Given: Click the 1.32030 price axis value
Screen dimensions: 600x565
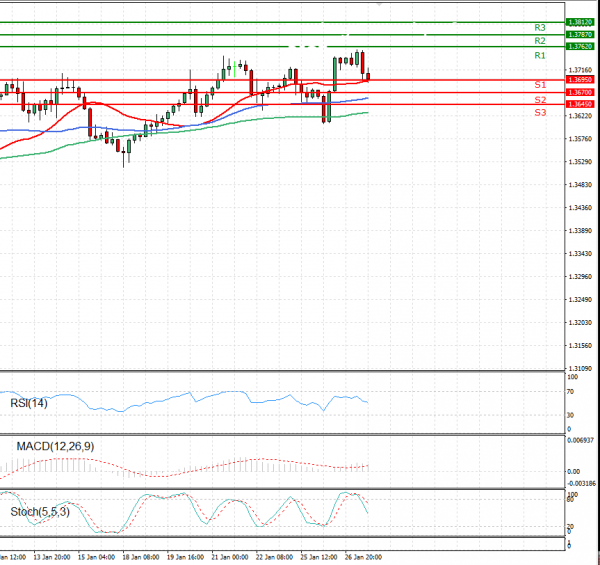Looking at the screenshot, I should pyautogui.click(x=580, y=322).
